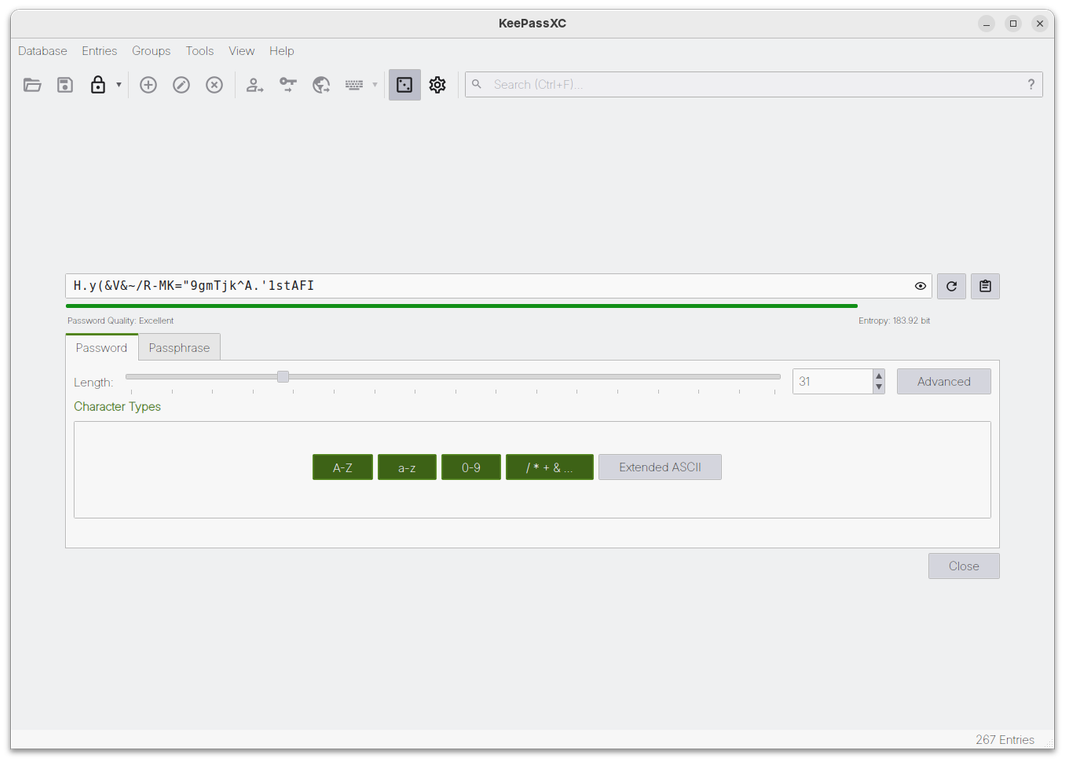Perform Auto-Type with keyboard icon
The image size is (1065, 762).
tap(355, 85)
